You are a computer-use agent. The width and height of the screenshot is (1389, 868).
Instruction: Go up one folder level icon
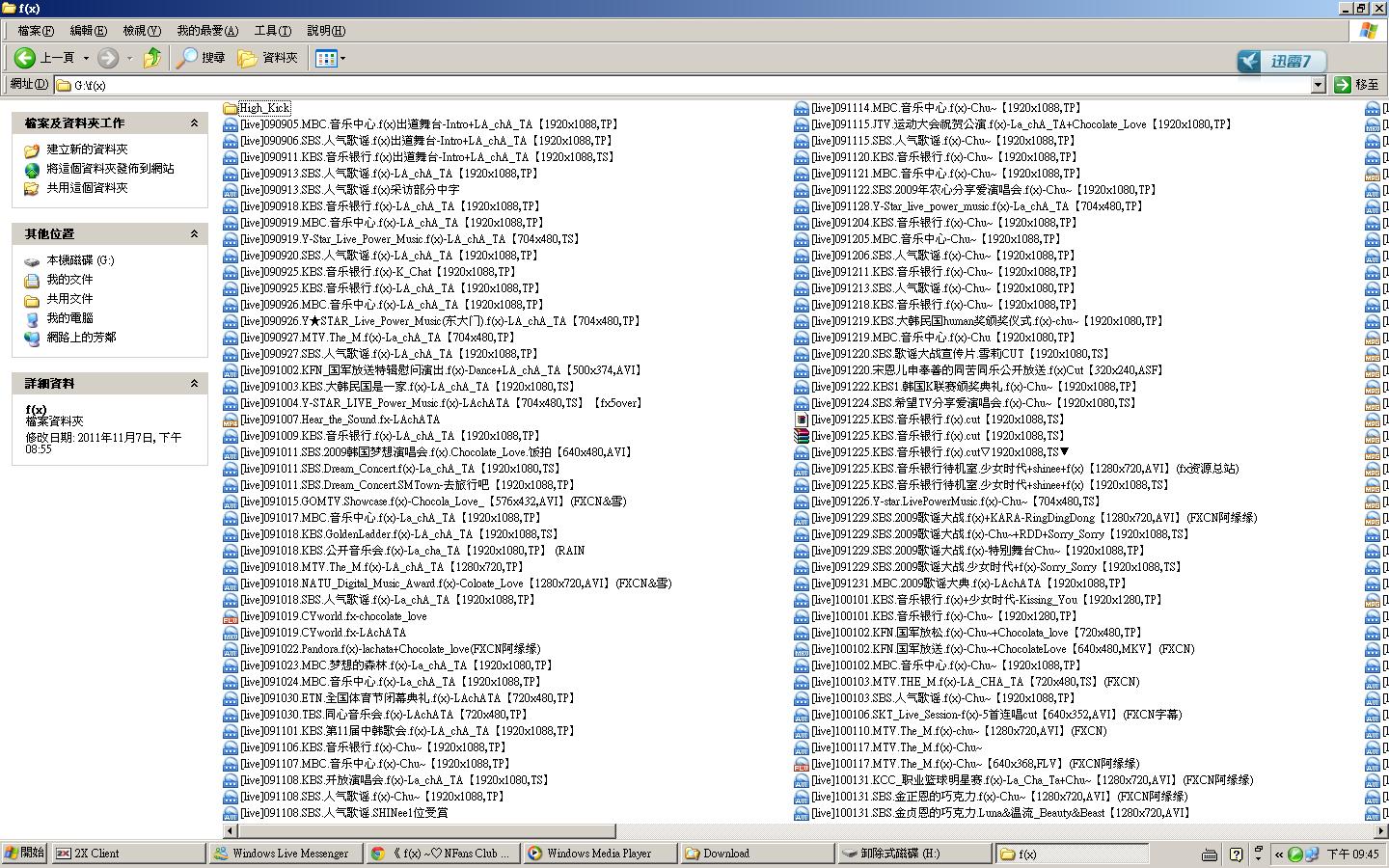click(151, 58)
